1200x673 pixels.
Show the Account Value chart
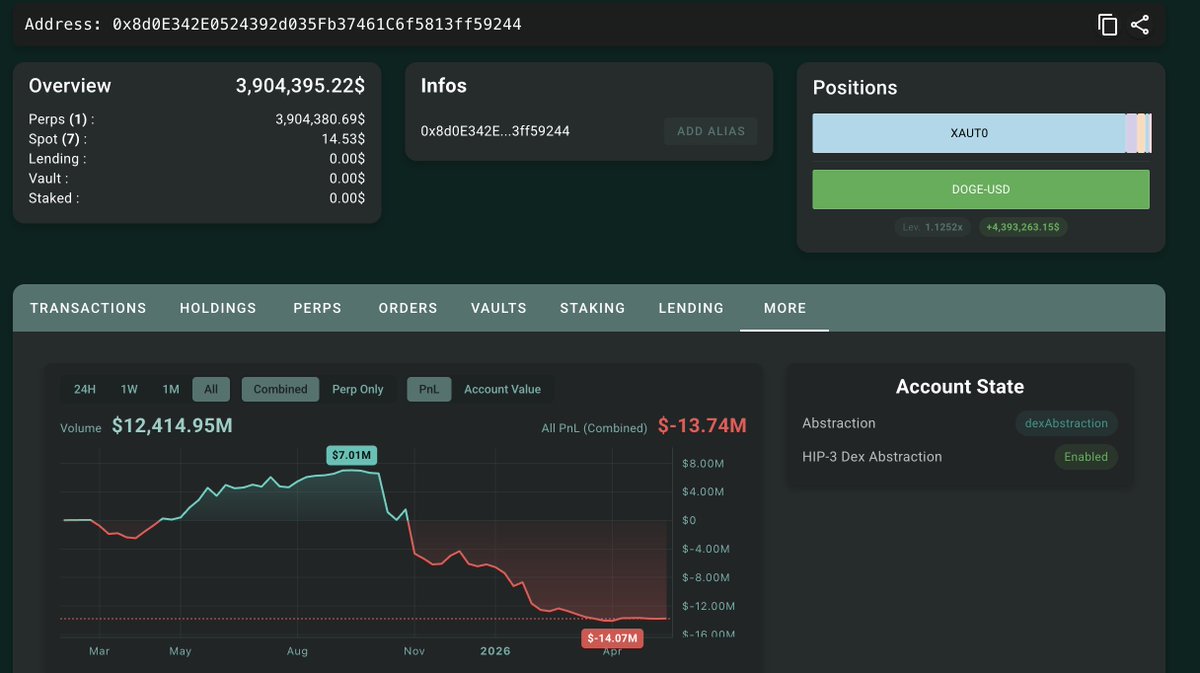point(502,389)
